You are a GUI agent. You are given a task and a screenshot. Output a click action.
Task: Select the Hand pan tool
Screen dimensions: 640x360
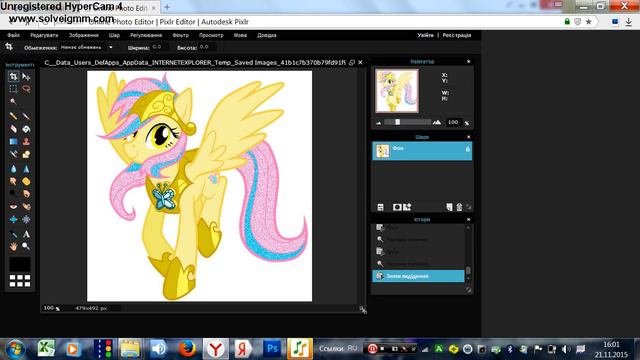point(13,246)
